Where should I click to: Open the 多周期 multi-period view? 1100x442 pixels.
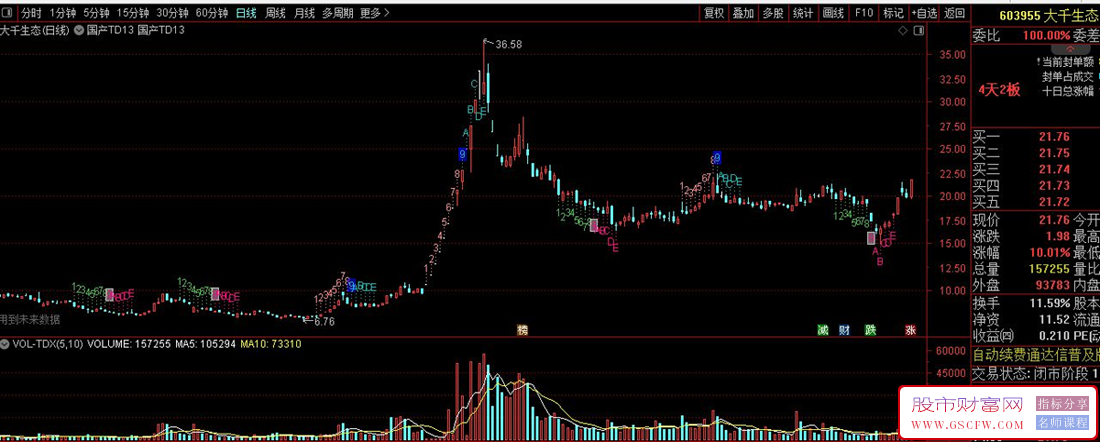pos(337,13)
